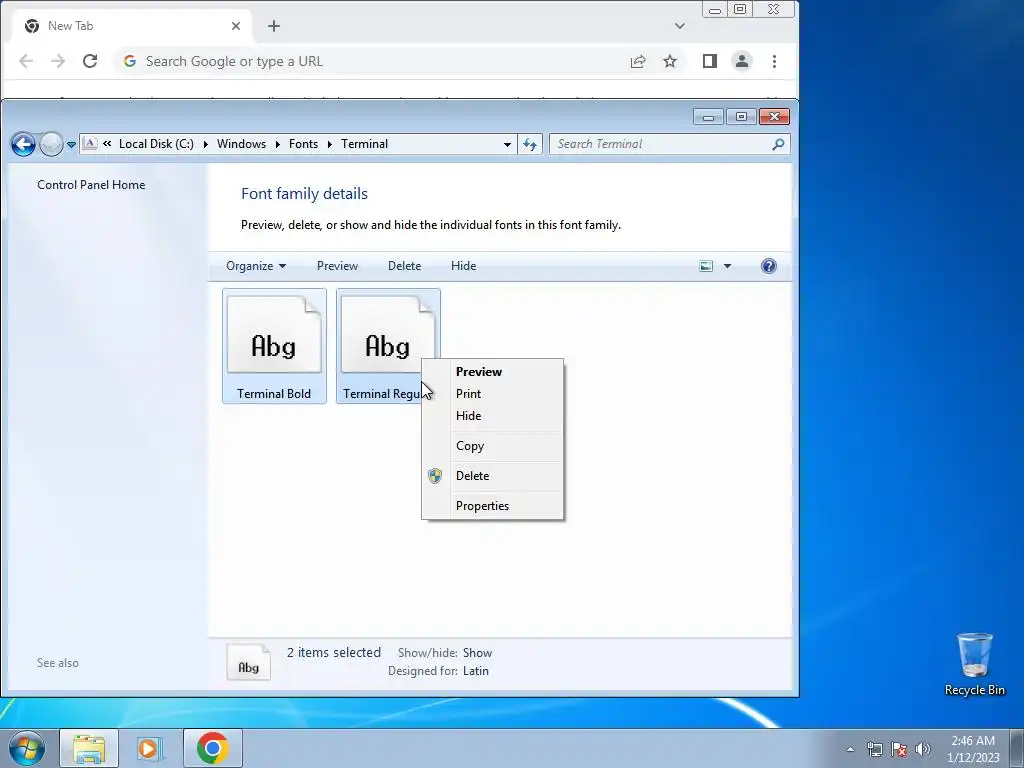Open the Help question mark icon
The image size is (1024, 768).
click(x=769, y=266)
